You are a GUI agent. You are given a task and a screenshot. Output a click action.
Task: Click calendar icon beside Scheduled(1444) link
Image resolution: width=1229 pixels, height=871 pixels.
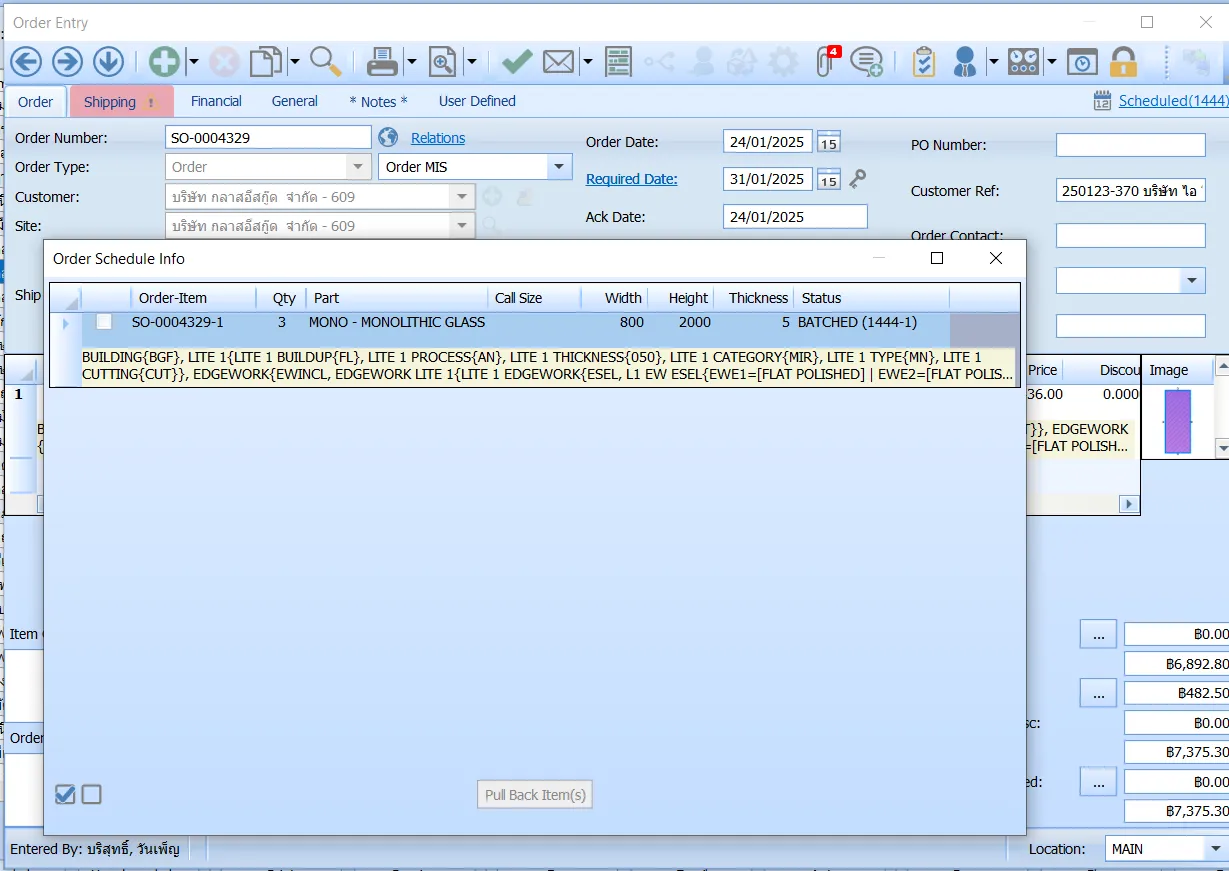click(x=1103, y=101)
